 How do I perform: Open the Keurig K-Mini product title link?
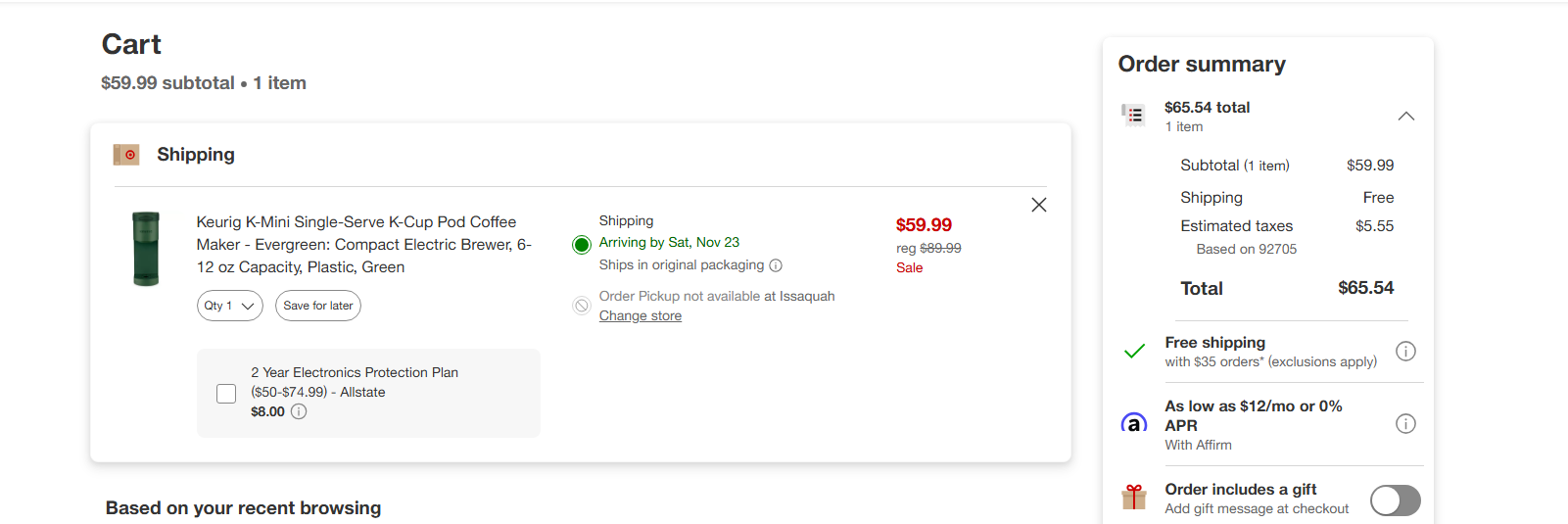click(364, 245)
